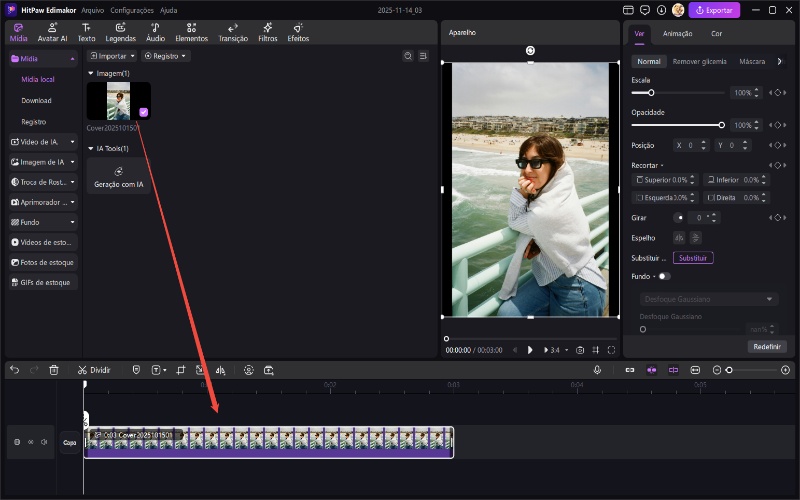Toggle the checkmark on Cover image thumbnail

[x=143, y=112]
